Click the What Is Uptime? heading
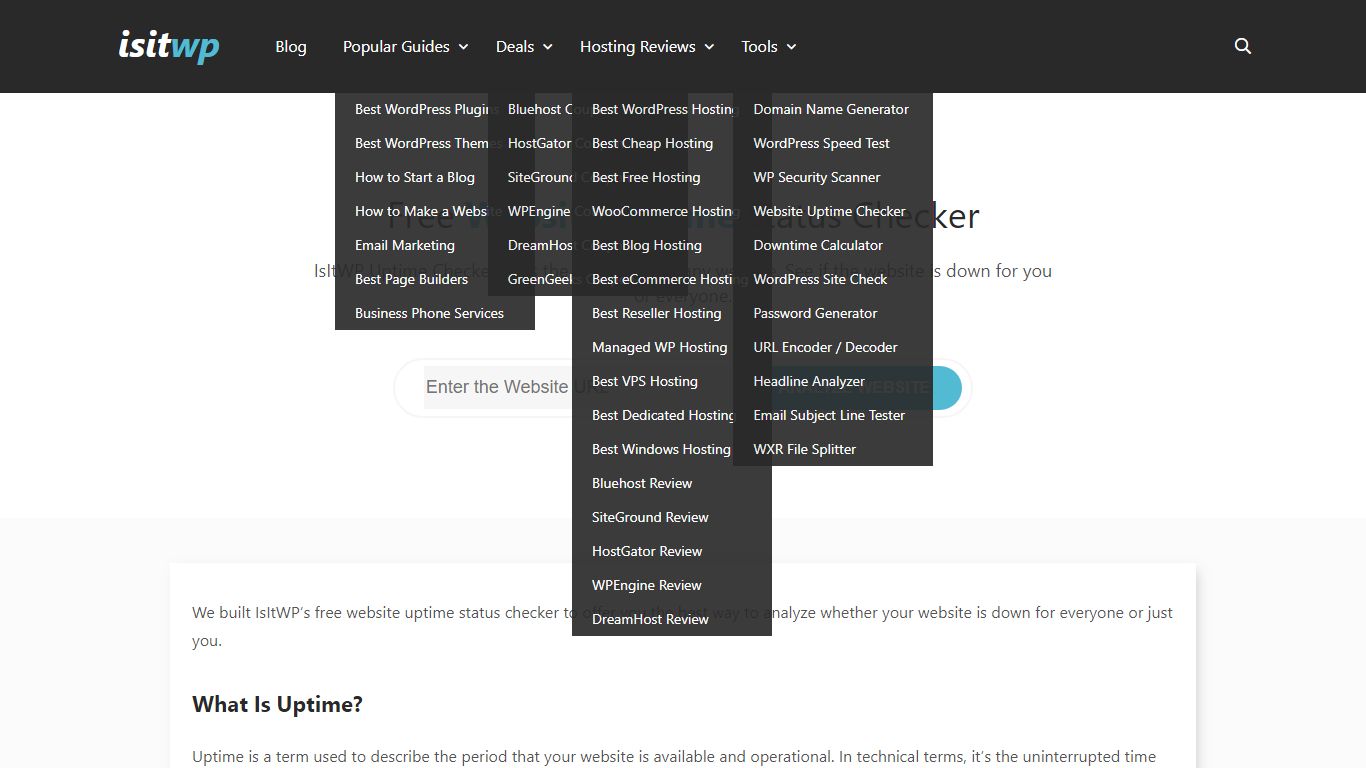This screenshot has width=1366, height=768. (277, 704)
